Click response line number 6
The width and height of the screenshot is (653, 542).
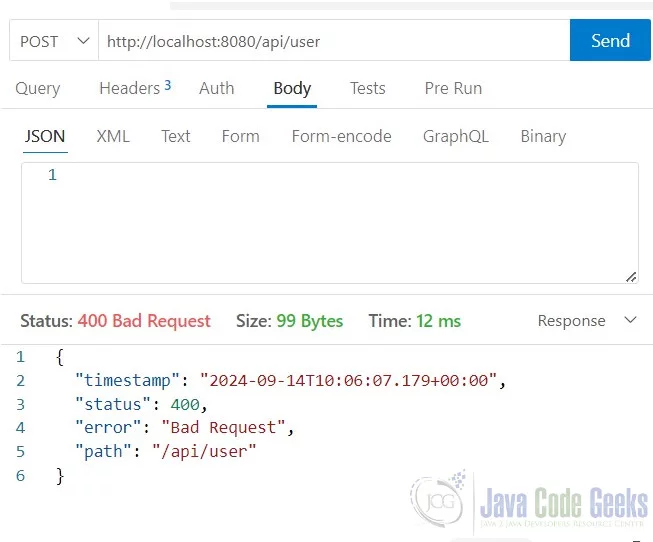[x=20, y=475]
